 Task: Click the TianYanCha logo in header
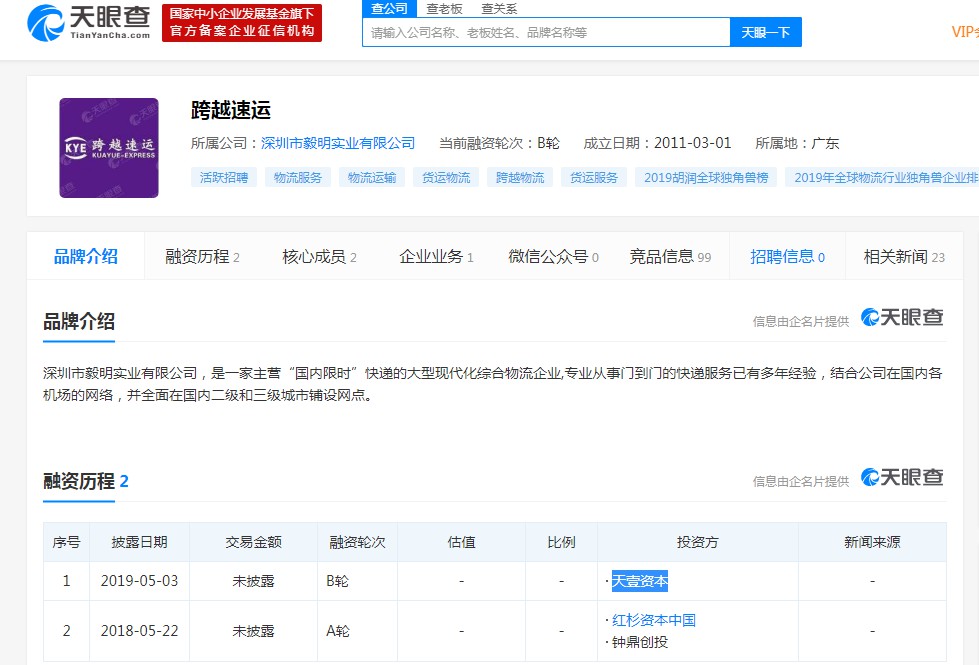(x=89, y=22)
